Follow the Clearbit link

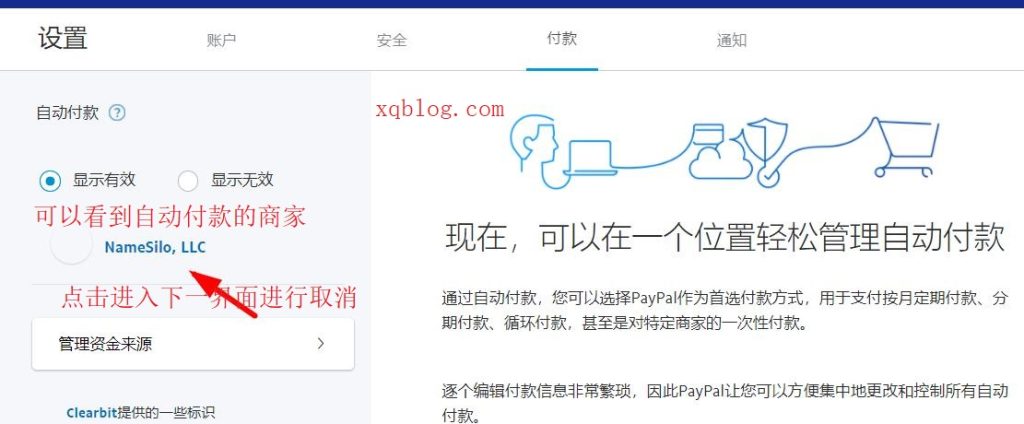pos(91,413)
